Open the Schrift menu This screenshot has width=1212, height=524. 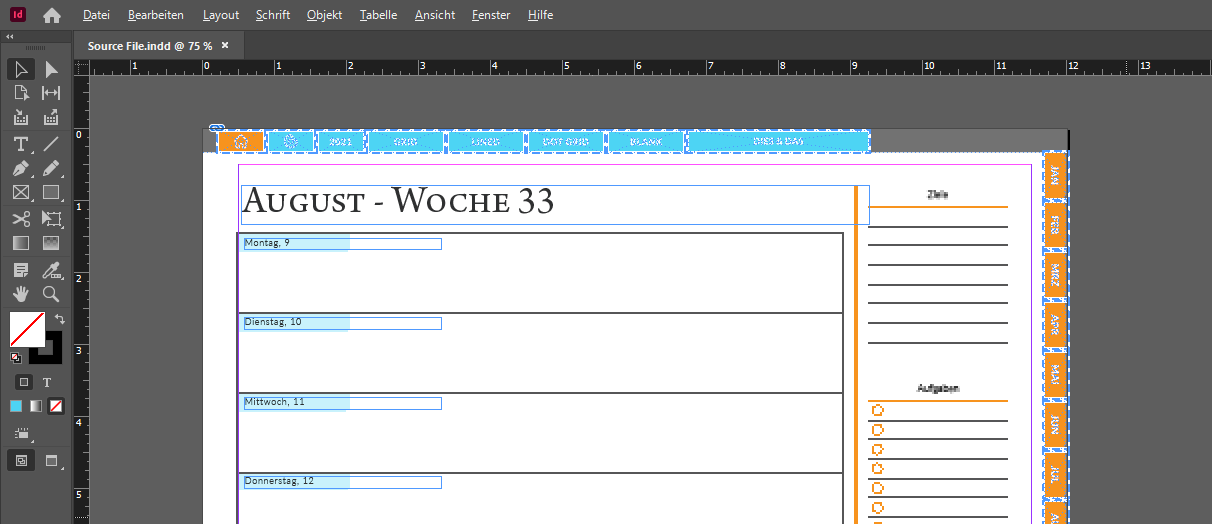click(273, 15)
